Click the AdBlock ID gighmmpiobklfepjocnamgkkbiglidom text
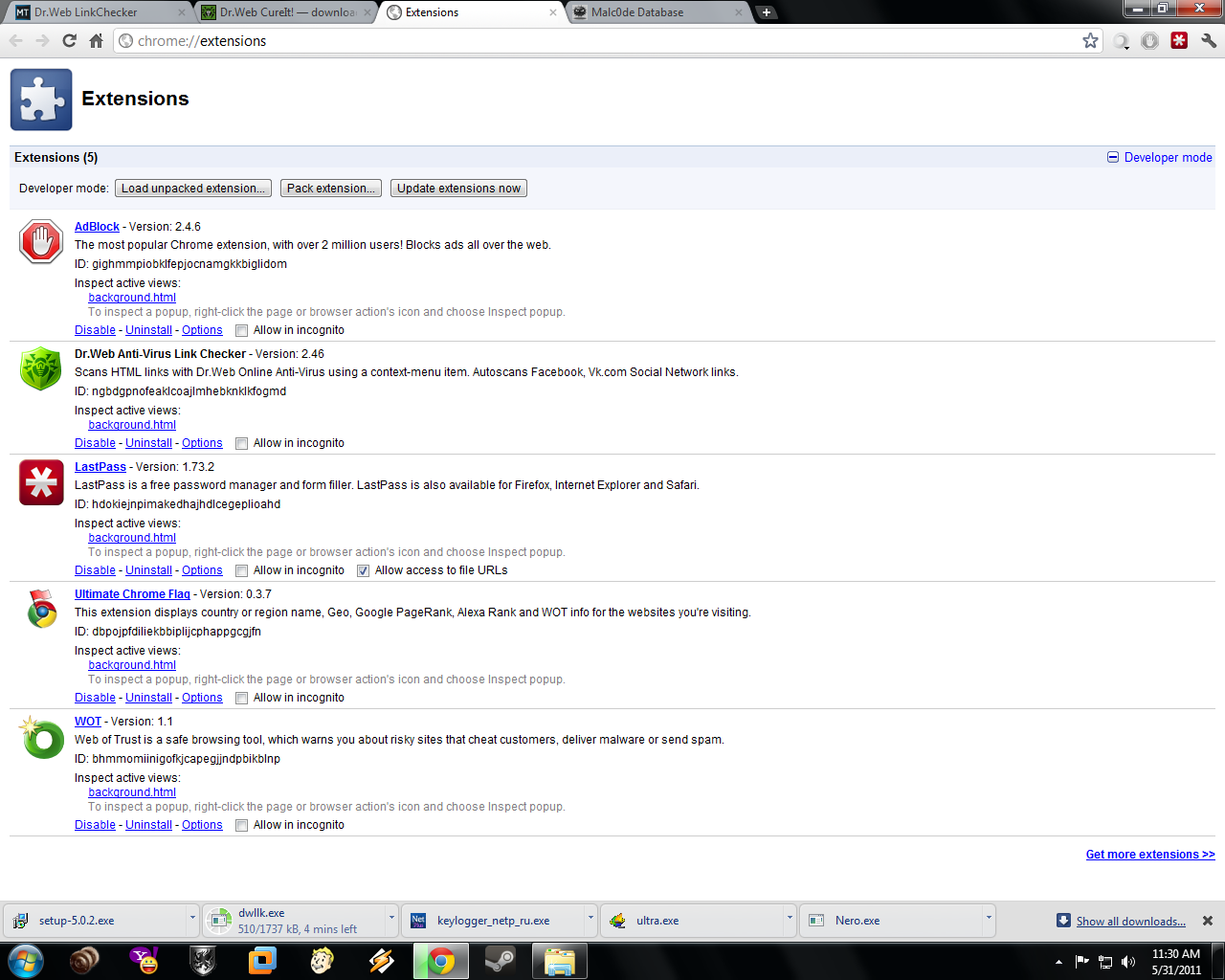The height and width of the screenshot is (980, 1225). (x=181, y=264)
